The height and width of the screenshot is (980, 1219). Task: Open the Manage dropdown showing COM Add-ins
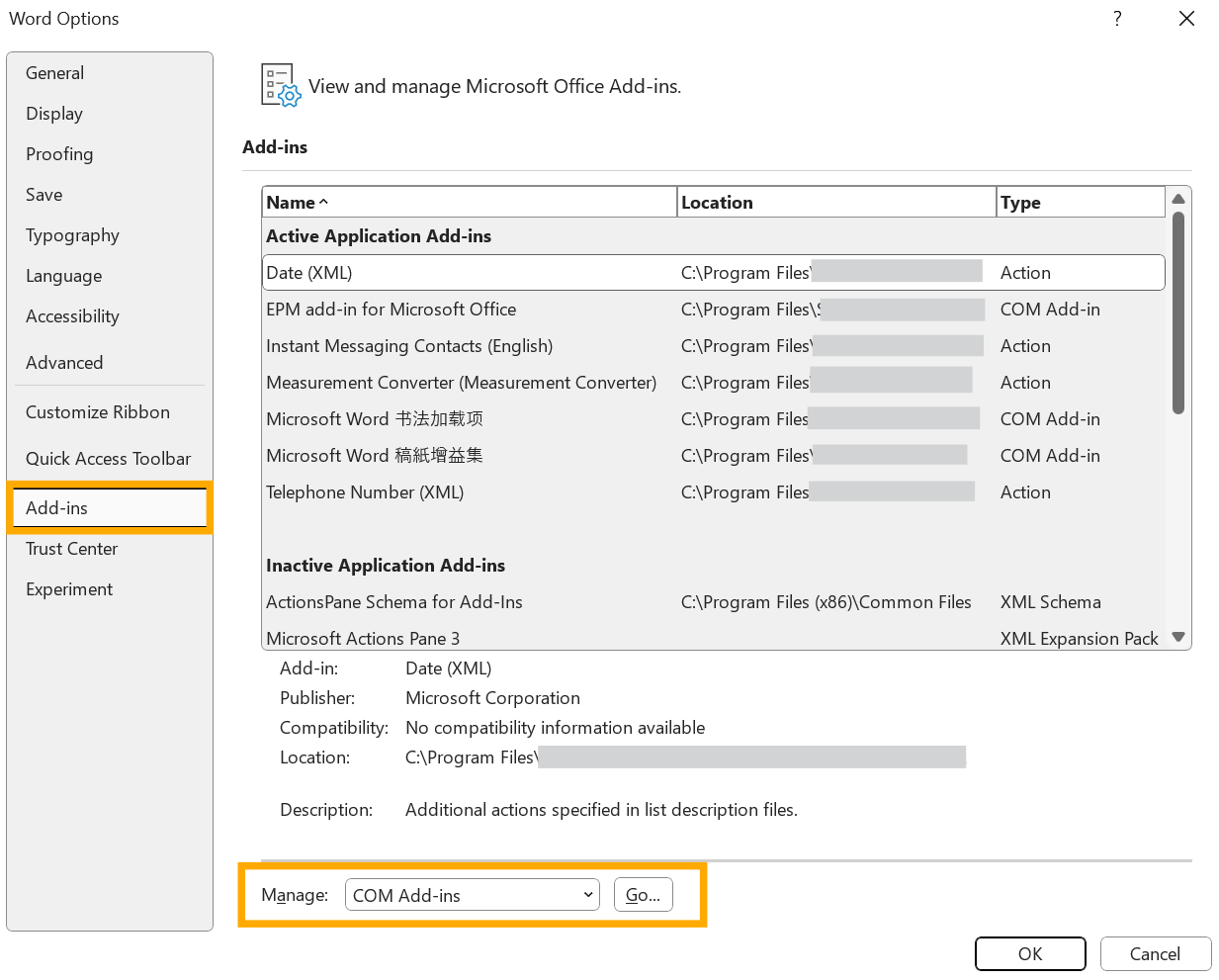point(473,894)
